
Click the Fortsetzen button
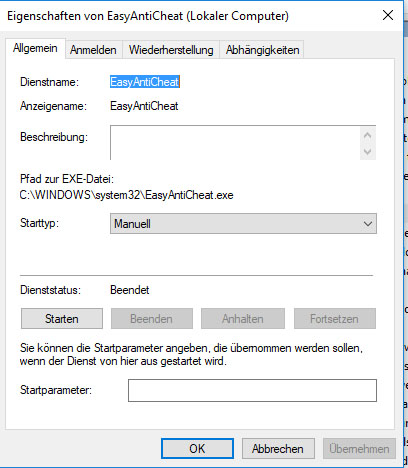point(335,319)
